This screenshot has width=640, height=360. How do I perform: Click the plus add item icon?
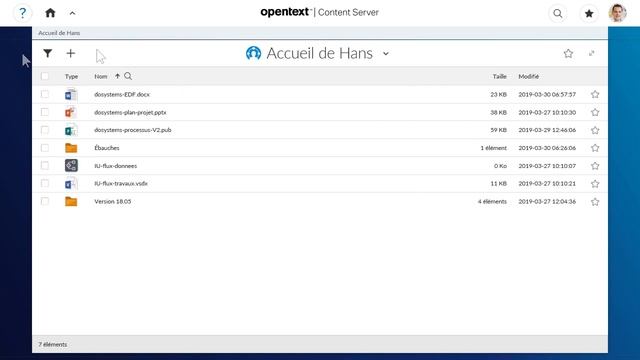click(71, 53)
